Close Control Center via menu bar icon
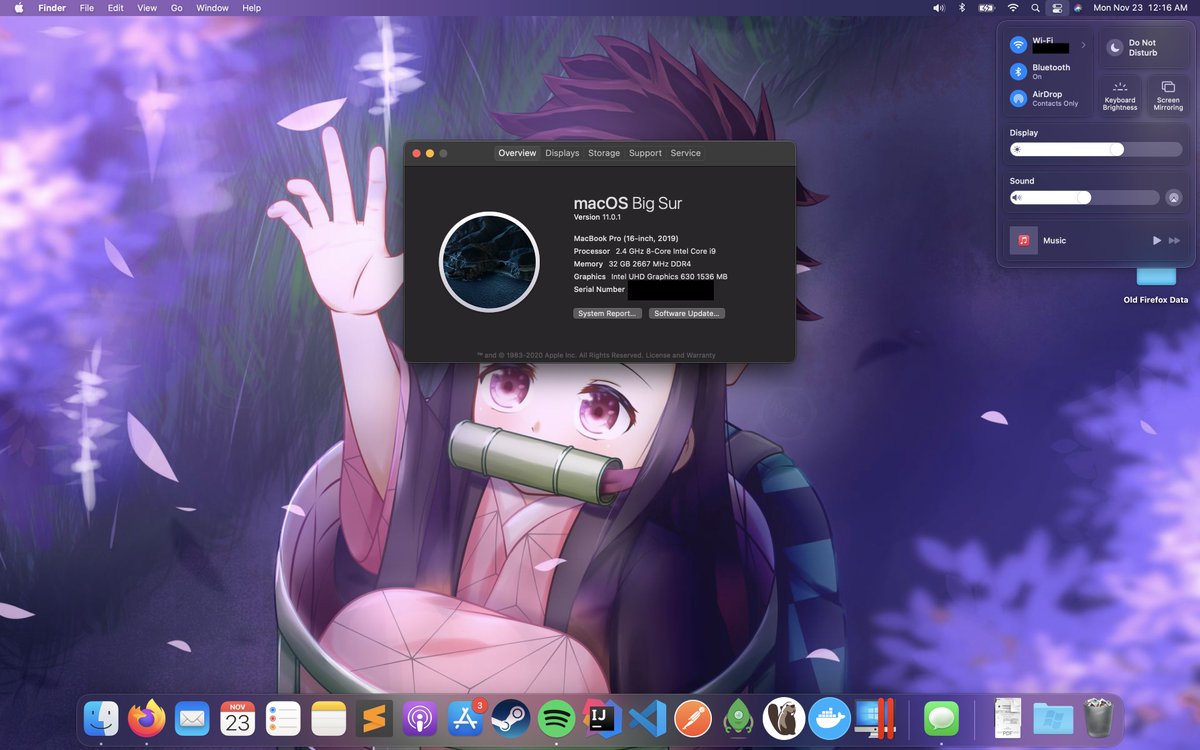The image size is (1200, 750). [x=1057, y=8]
